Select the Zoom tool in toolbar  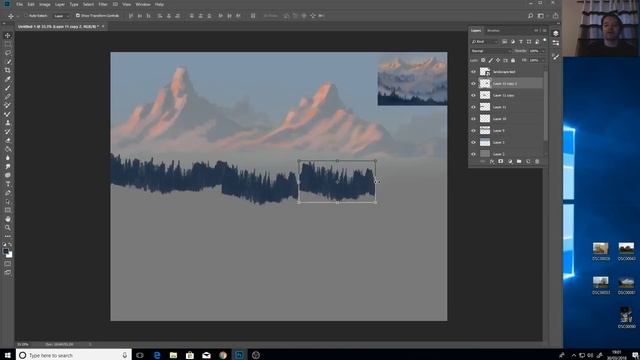8,228
